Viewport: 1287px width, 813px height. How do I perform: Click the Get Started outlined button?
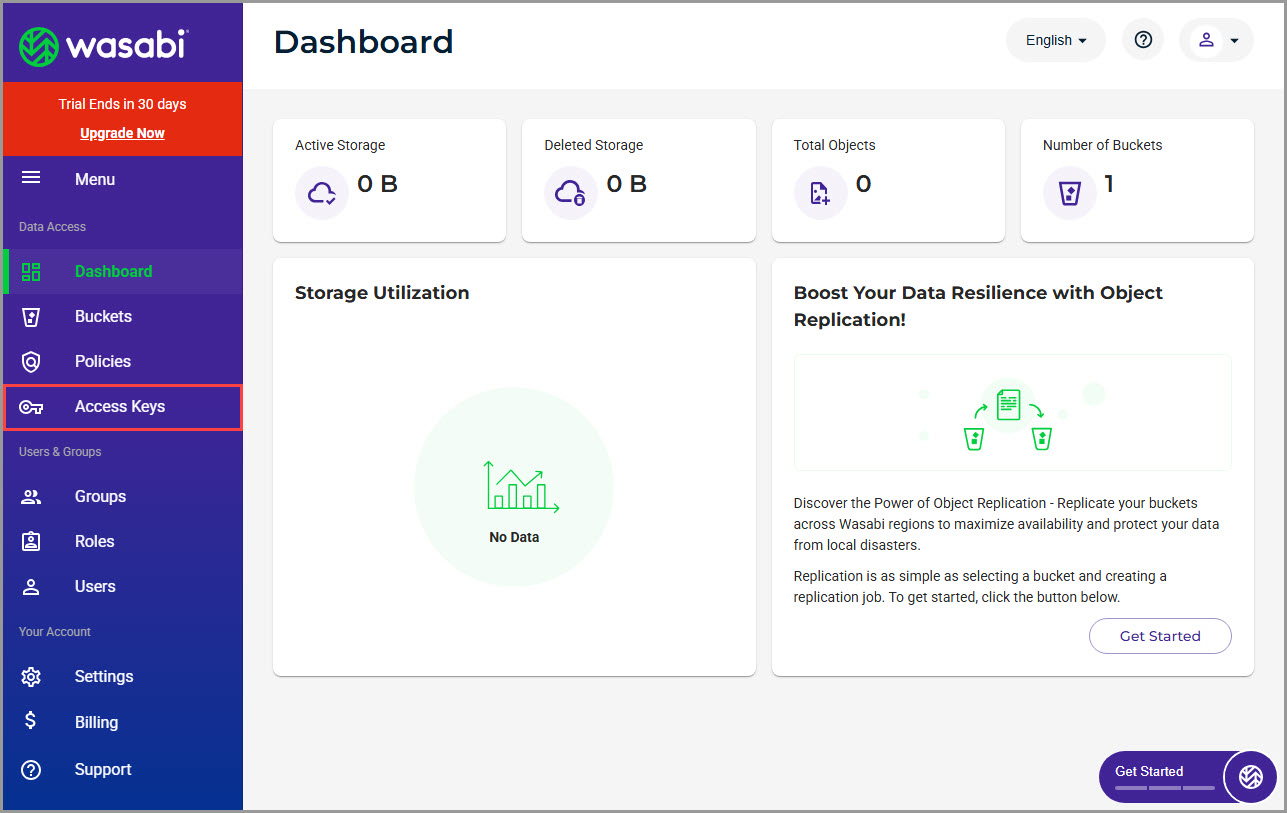(x=1160, y=636)
